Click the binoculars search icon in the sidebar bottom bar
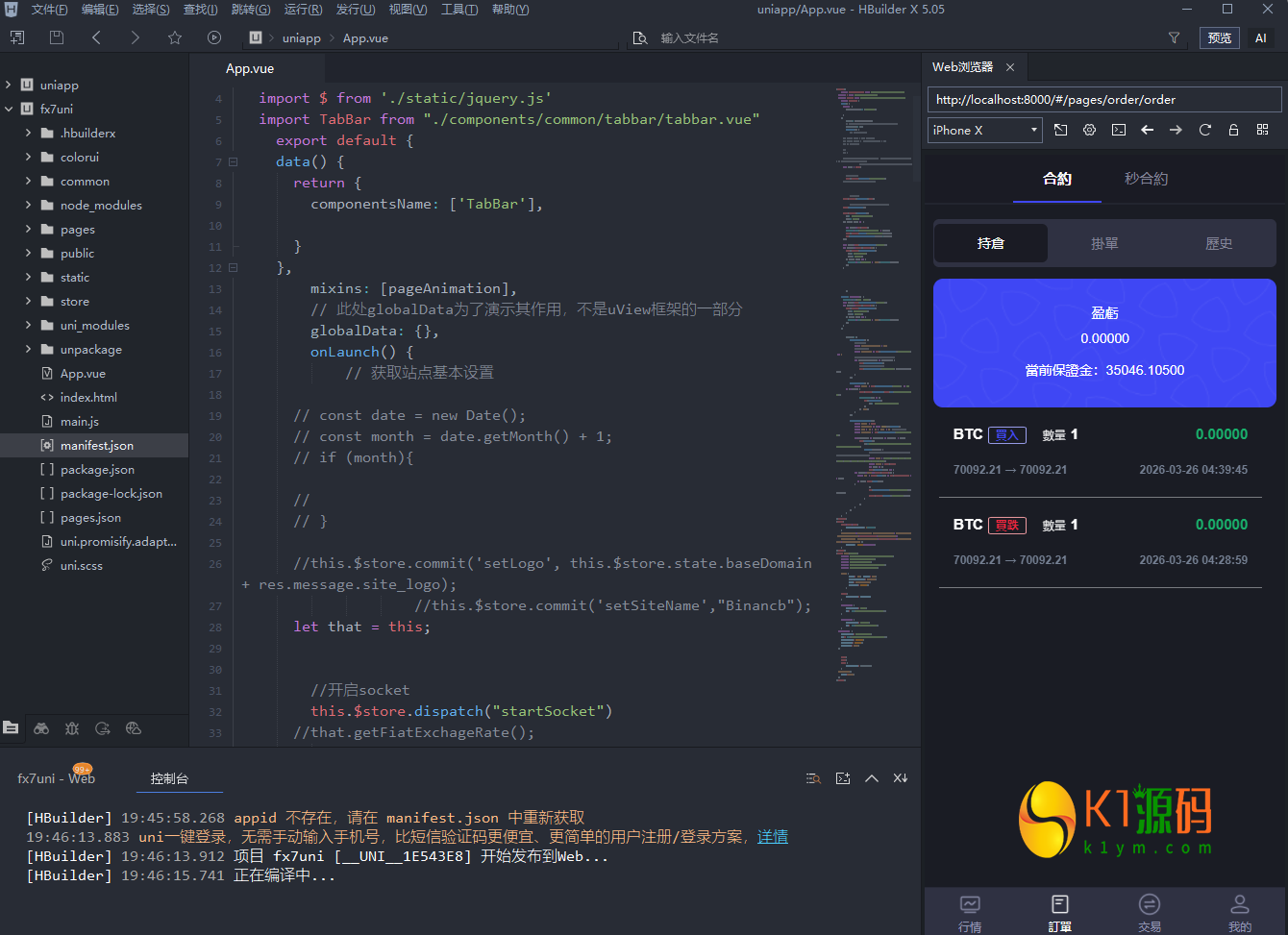Screen dimensions: 1288x935 point(41,728)
